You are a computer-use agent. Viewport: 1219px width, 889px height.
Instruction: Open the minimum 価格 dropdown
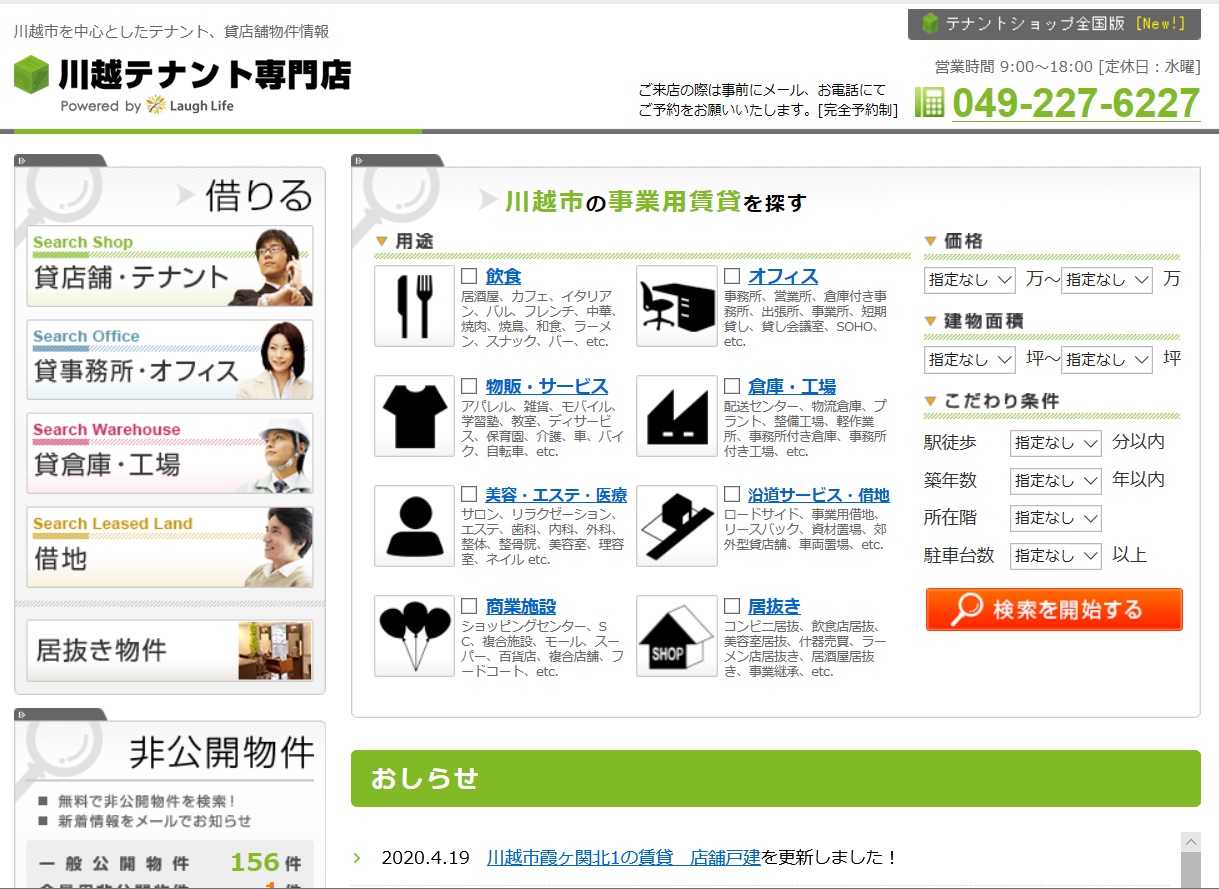pos(970,279)
